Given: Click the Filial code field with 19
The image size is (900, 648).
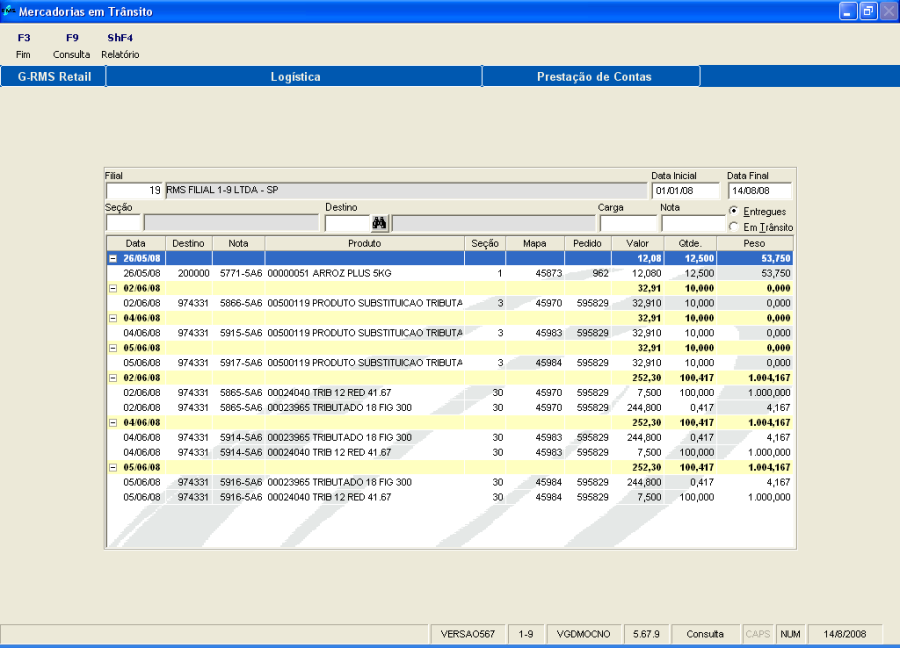Looking at the screenshot, I should (x=134, y=191).
